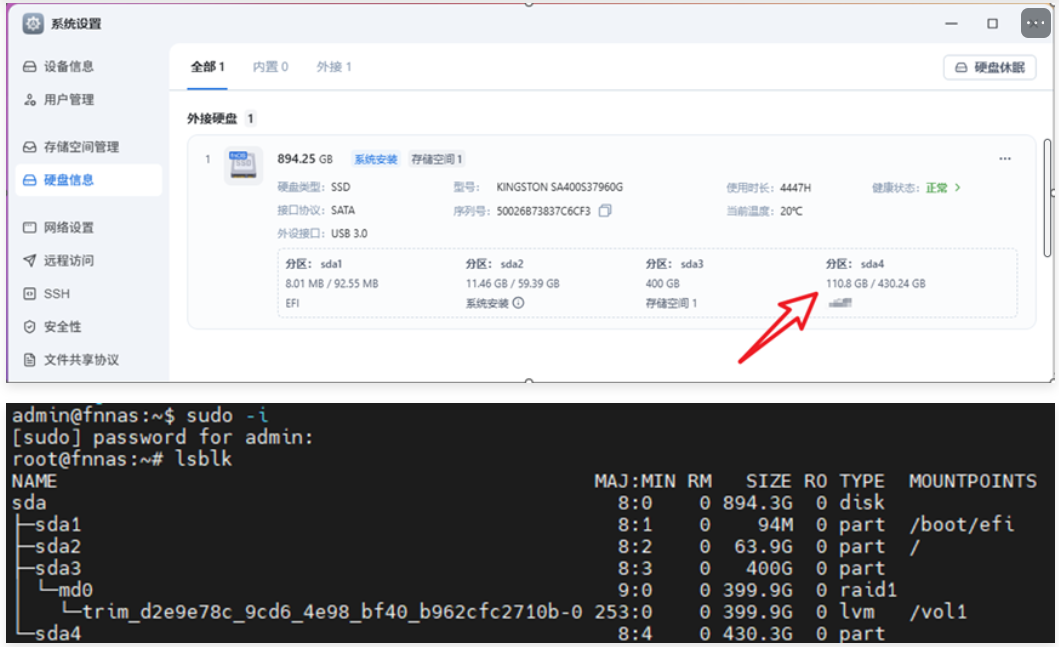The width and height of the screenshot is (1059, 647).
Task: Click the 存储空间 1 tag
Action: point(436,159)
